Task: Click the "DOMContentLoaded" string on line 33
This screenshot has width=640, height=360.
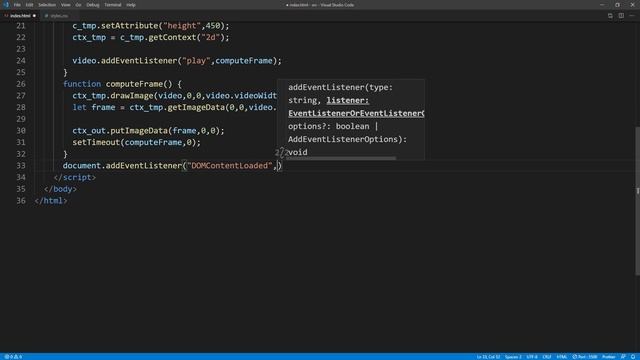Action: coord(229,166)
